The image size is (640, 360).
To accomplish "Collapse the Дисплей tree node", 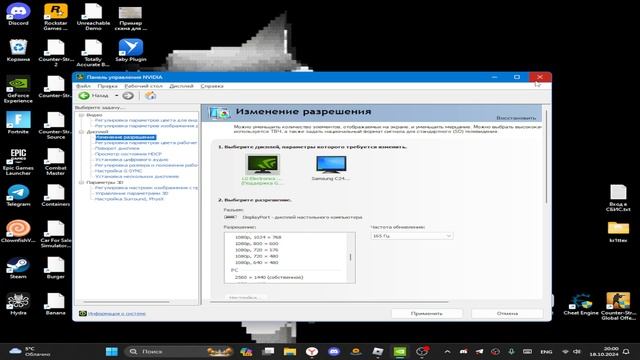I will [x=81, y=132].
